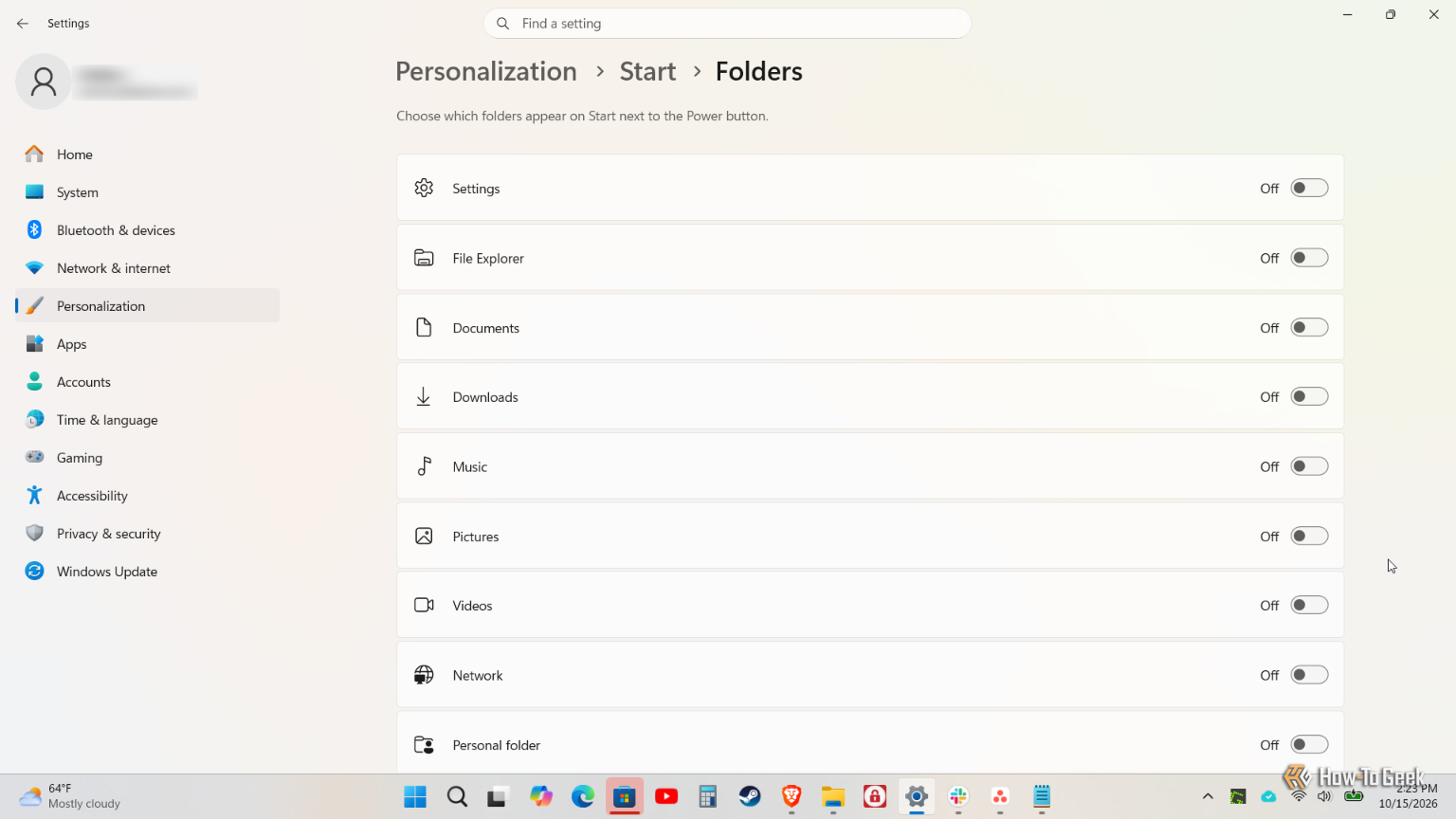Image resolution: width=1456 pixels, height=819 pixels.
Task: Go to Apps in the sidebar
Action: tap(147, 344)
